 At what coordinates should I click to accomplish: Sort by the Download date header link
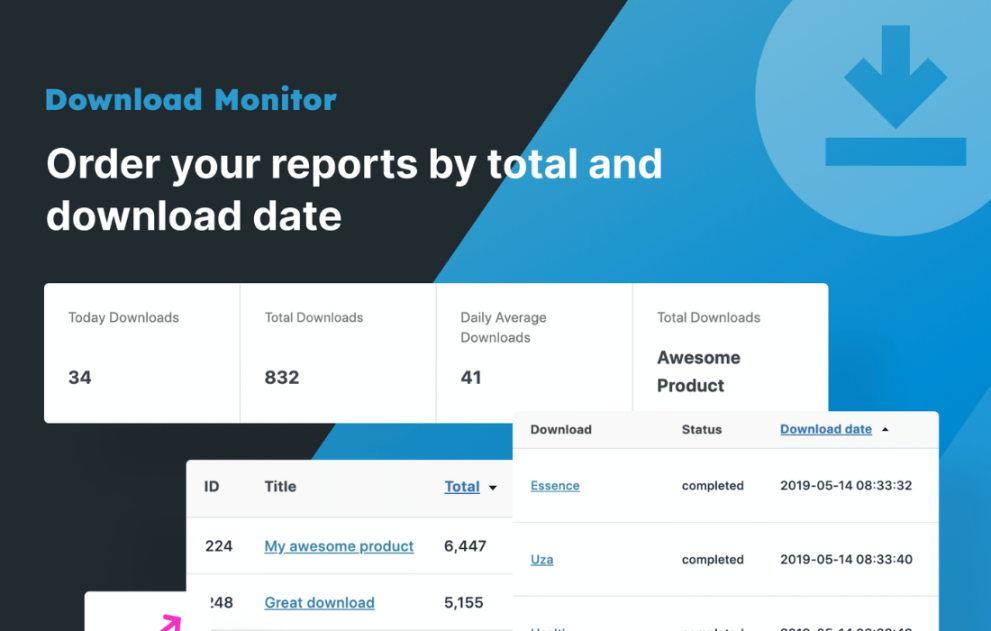[x=825, y=429]
